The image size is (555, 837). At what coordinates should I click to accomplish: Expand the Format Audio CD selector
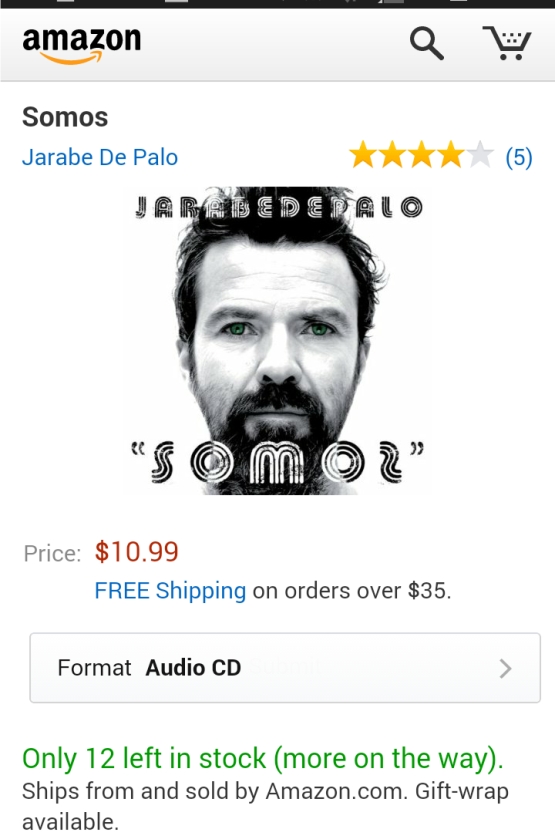click(285, 668)
